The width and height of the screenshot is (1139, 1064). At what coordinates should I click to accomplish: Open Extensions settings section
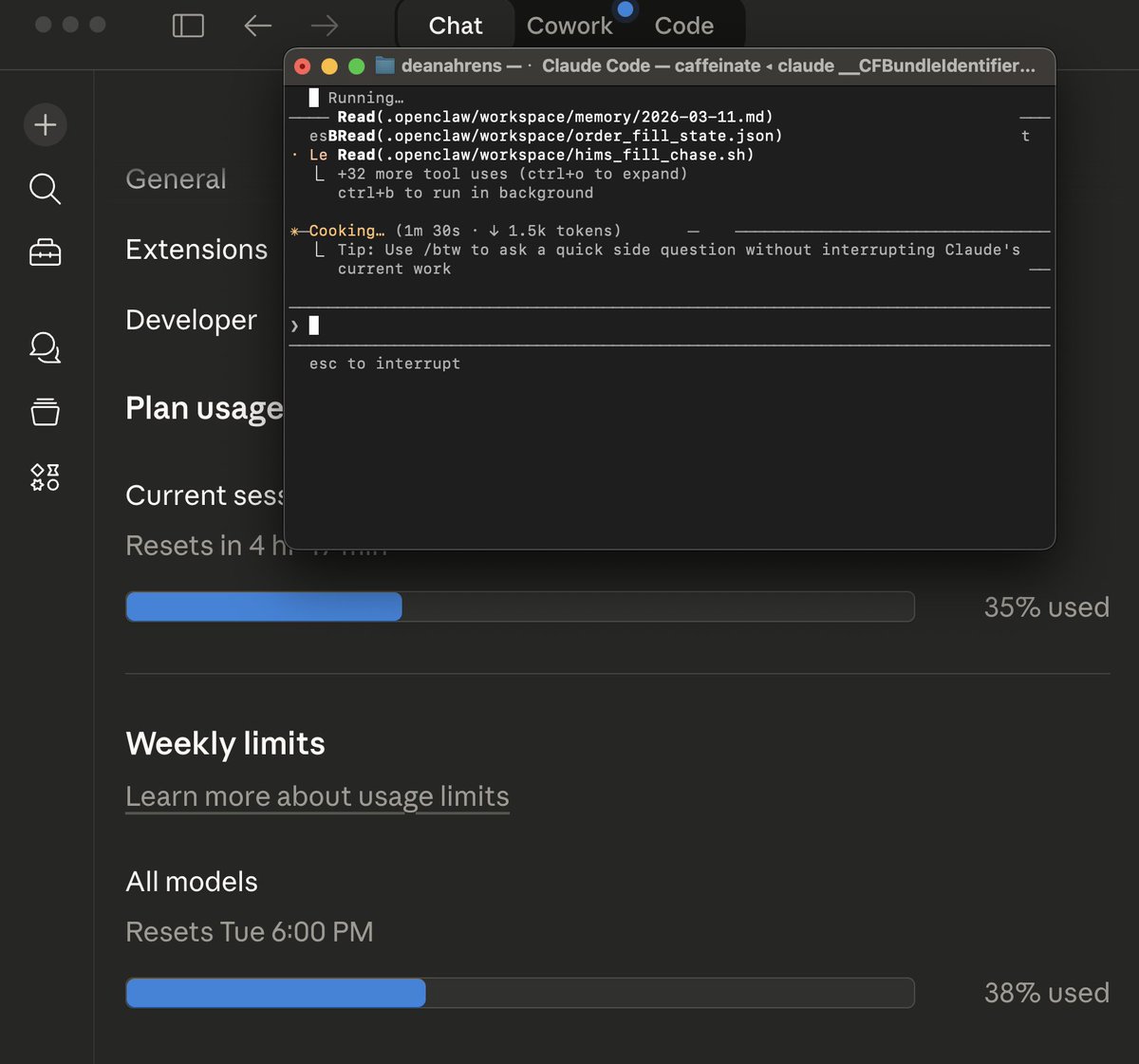pyautogui.click(x=196, y=250)
